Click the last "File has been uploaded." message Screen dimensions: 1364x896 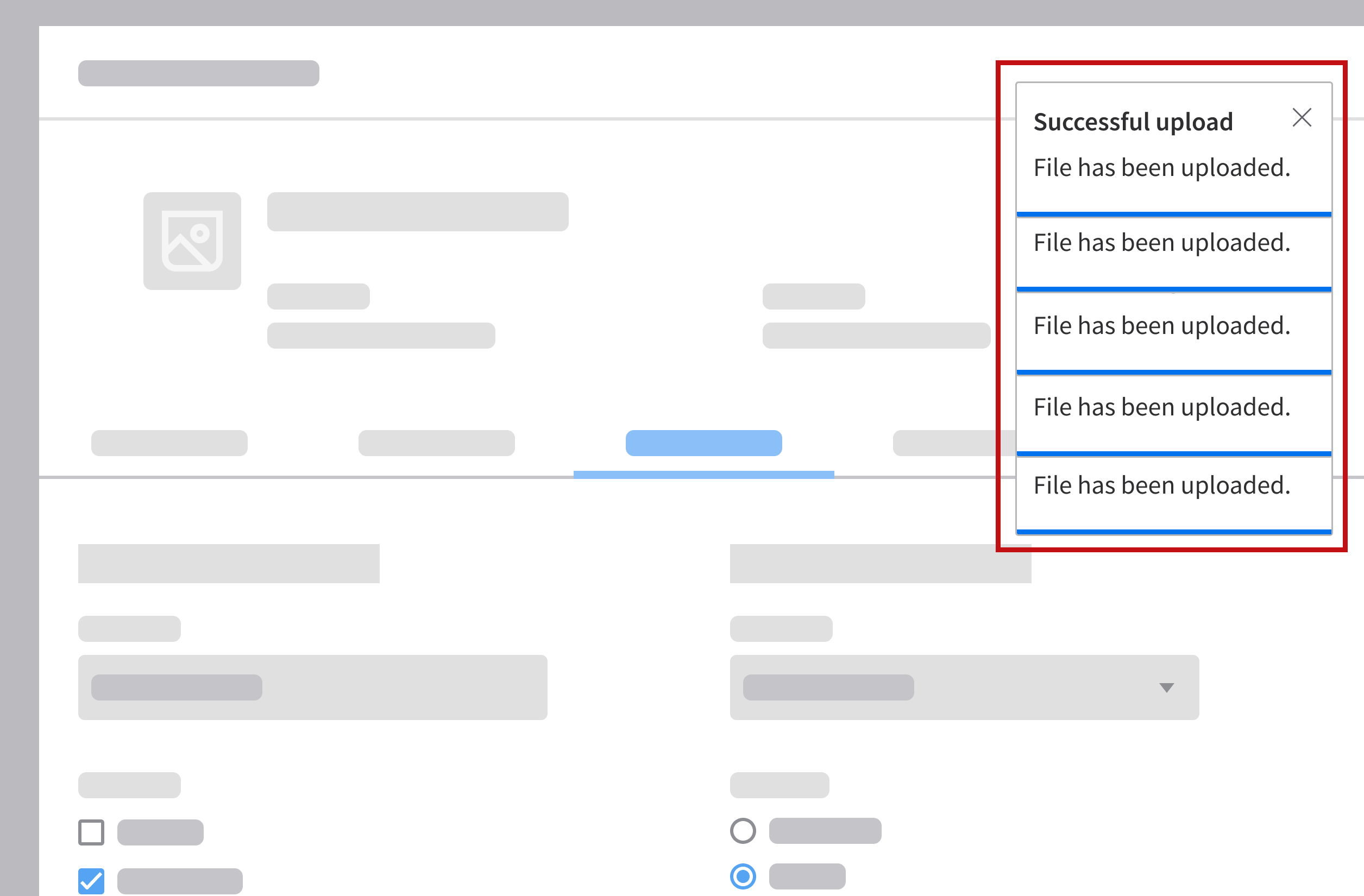1162,486
